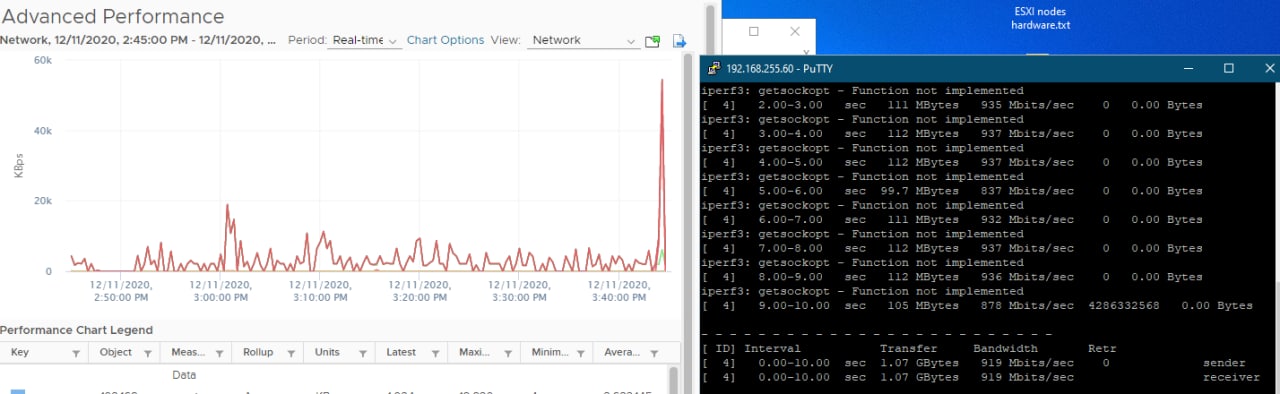The width and height of the screenshot is (1280, 394).
Task: Filter the Key column
Action: tap(76, 353)
